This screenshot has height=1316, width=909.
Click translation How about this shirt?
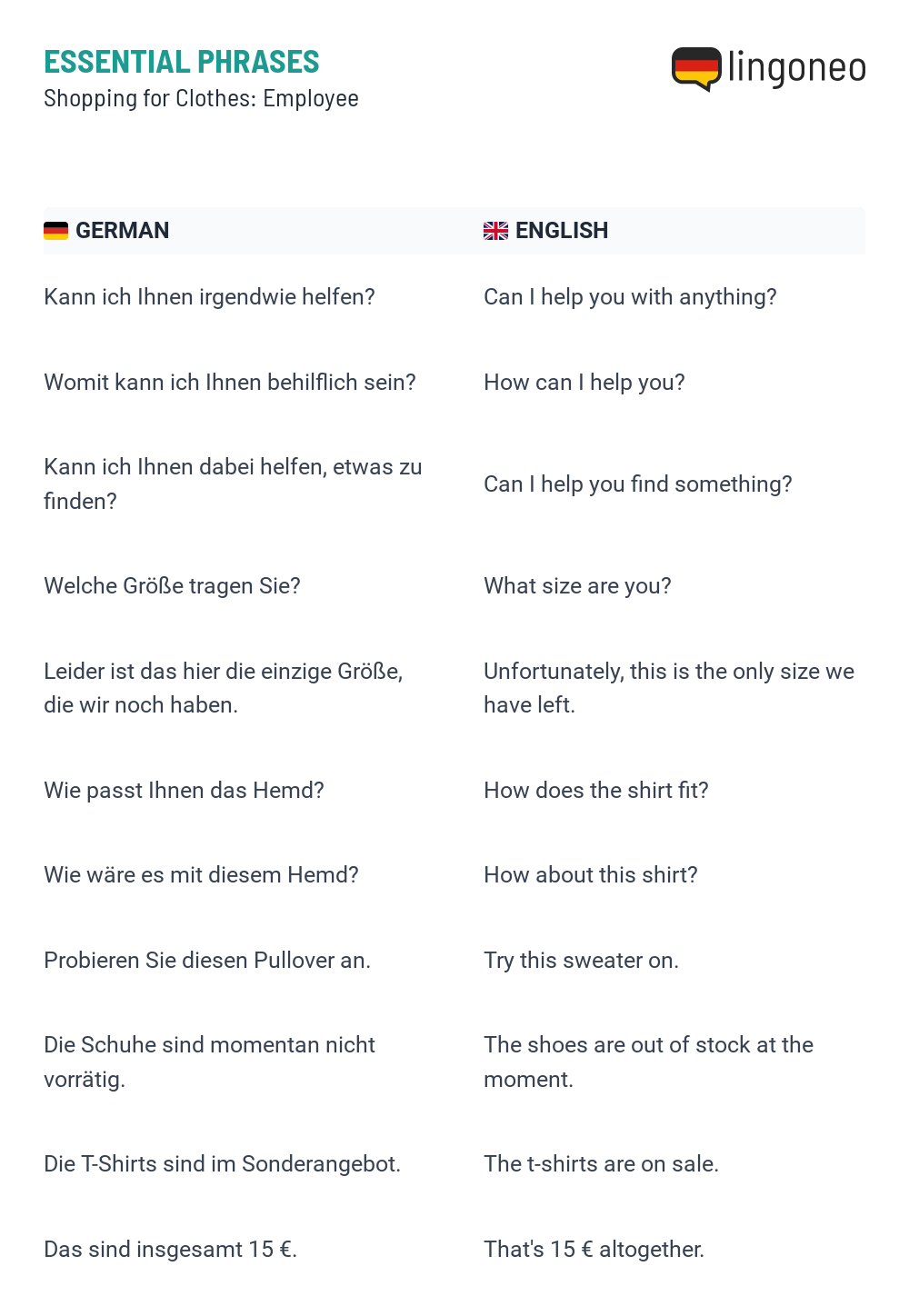click(591, 875)
